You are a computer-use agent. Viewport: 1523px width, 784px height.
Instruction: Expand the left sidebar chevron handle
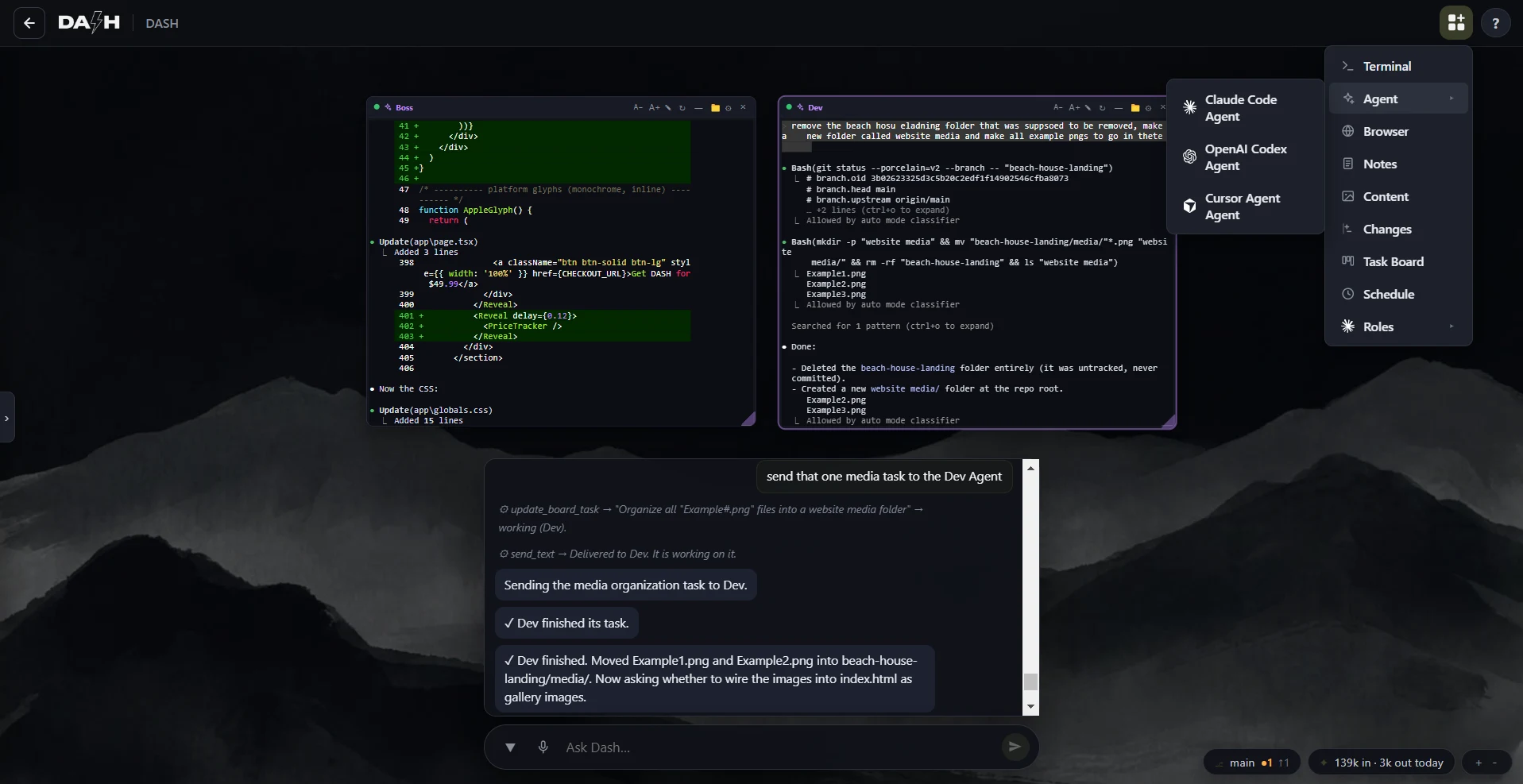click(x=6, y=418)
